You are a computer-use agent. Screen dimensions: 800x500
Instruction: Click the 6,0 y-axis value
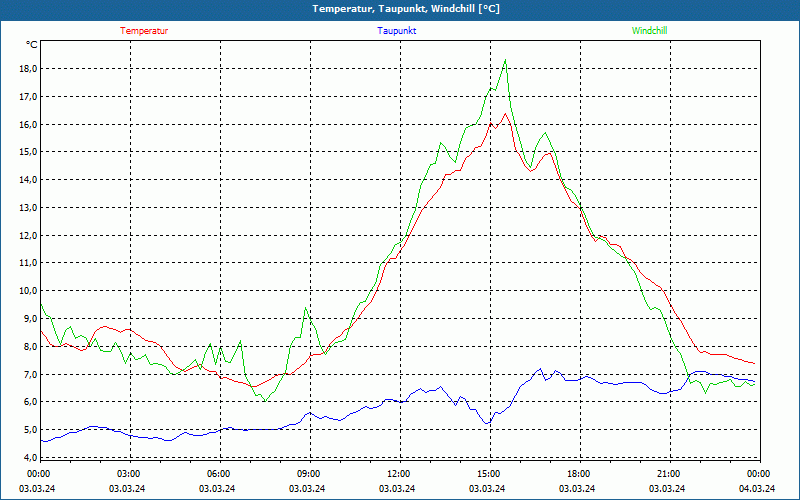[x=30, y=402]
